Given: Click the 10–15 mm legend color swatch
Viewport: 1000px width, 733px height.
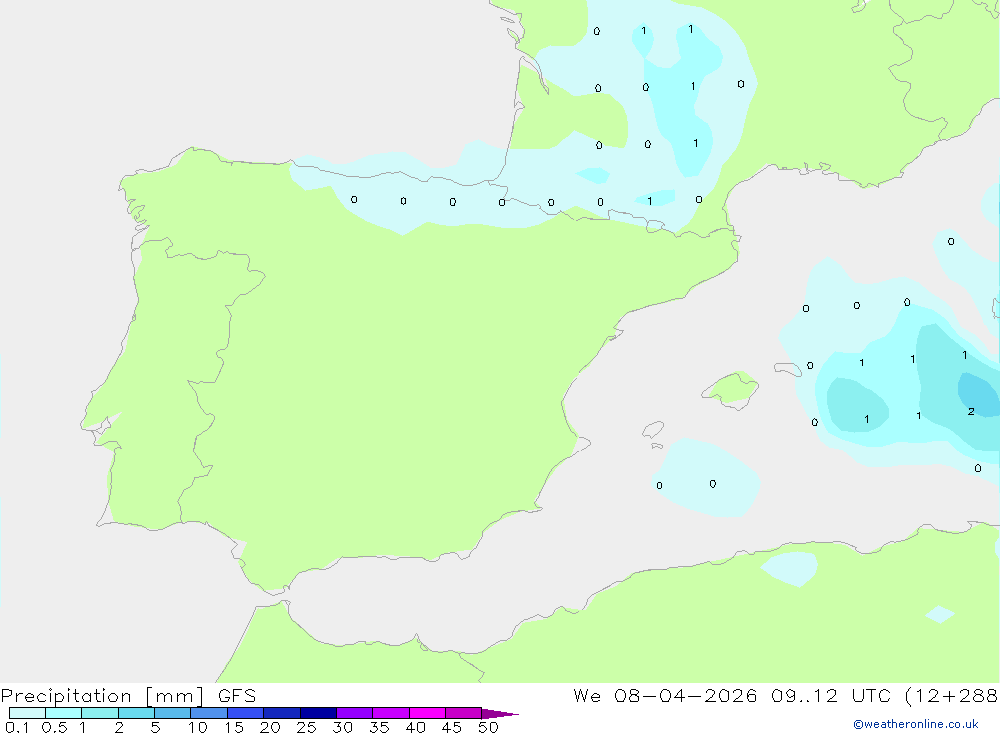Looking at the screenshot, I should tap(209, 713).
